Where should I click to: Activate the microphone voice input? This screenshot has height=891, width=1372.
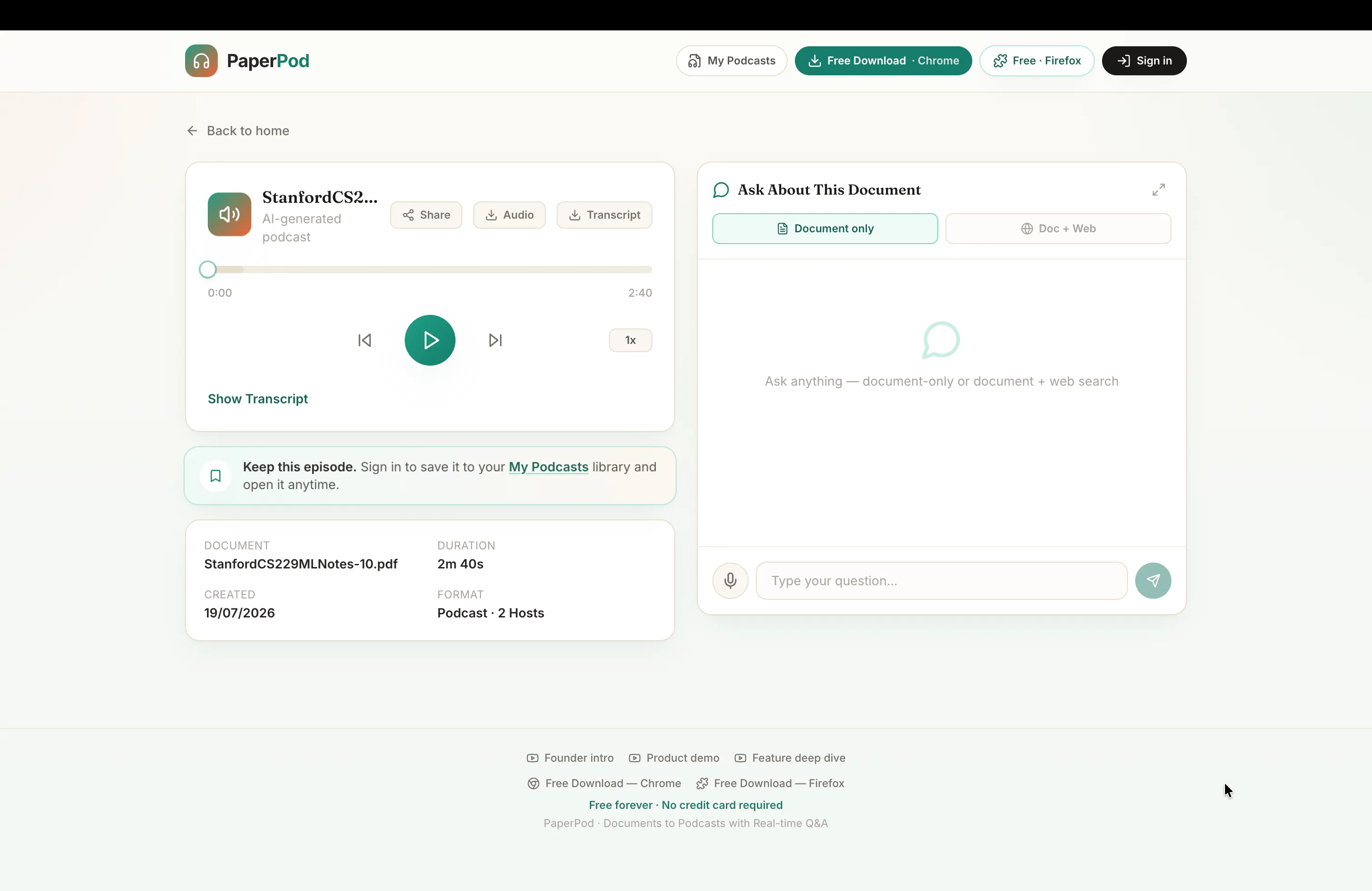point(730,580)
